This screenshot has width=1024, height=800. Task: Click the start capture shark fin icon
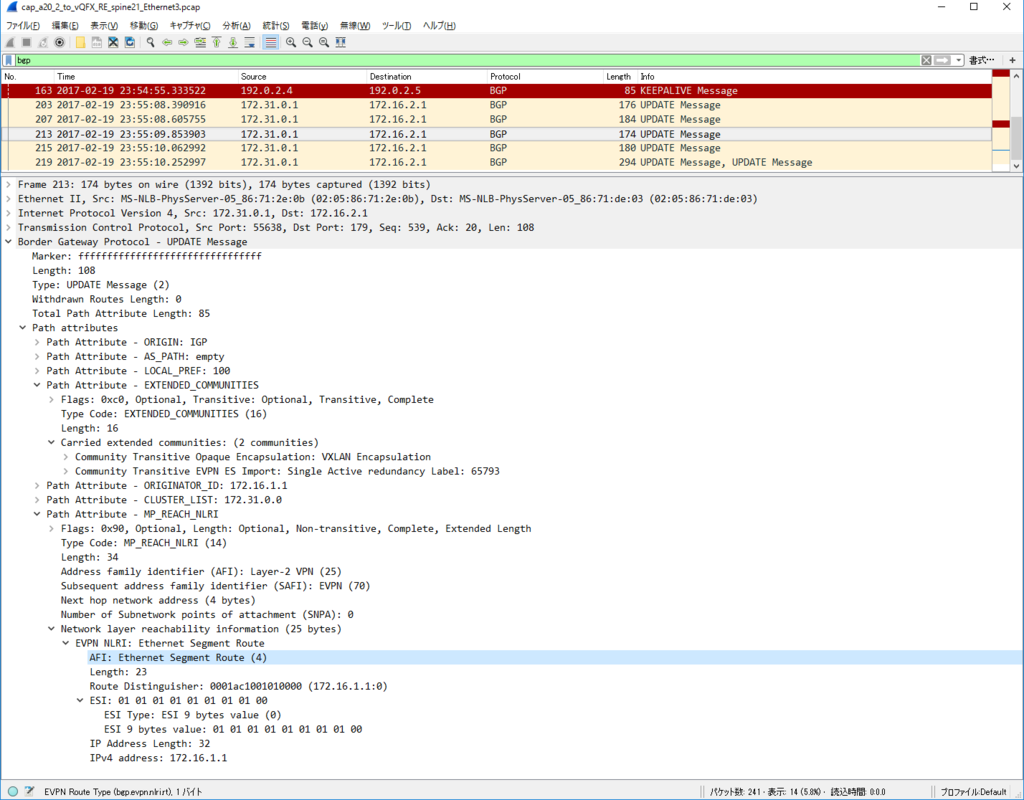click(x=10, y=42)
